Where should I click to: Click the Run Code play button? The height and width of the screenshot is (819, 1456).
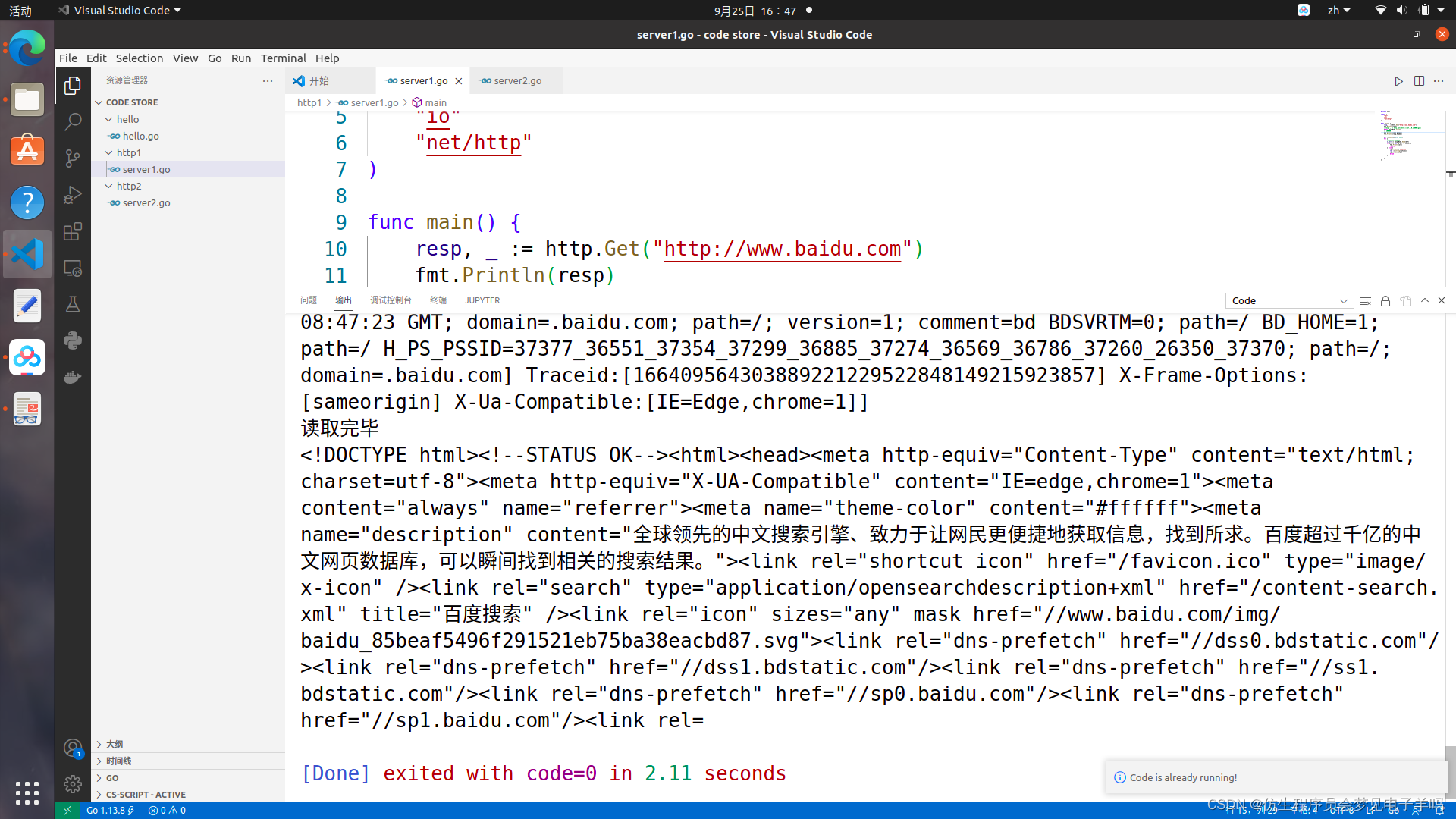pyautogui.click(x=1398, y=81)
